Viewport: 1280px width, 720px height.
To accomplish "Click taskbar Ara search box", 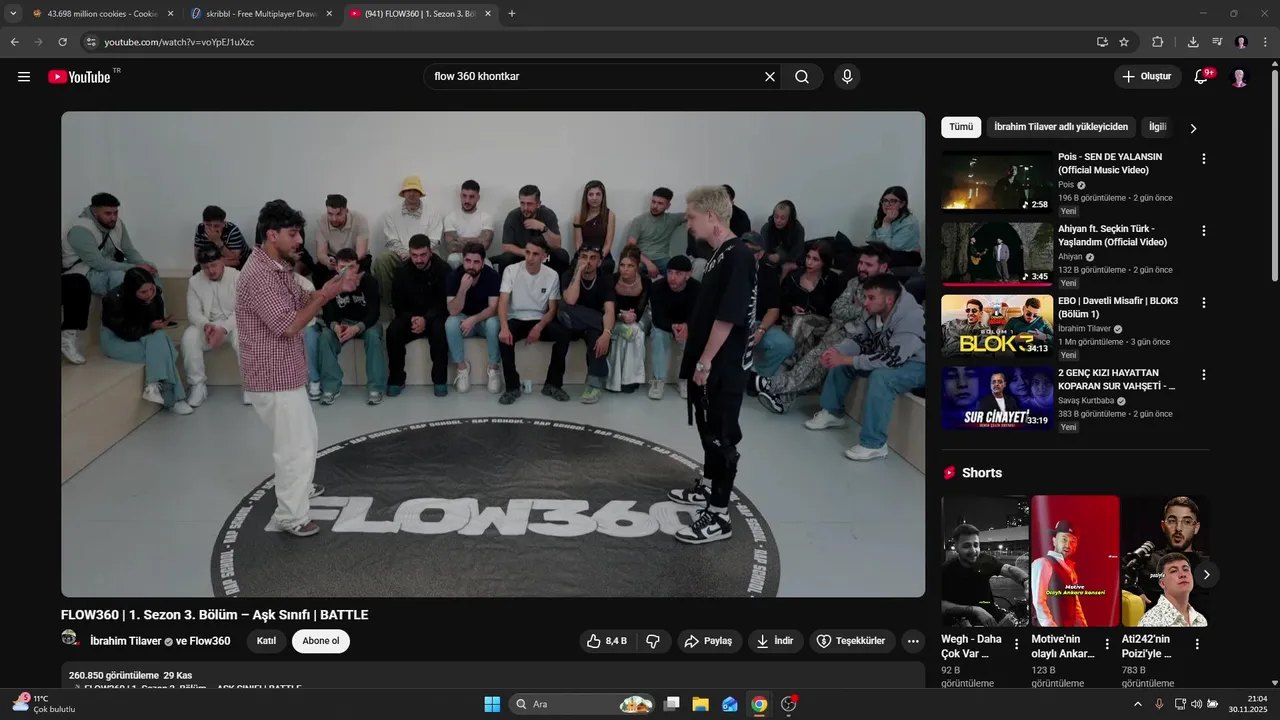I will [x=582, y=704].
